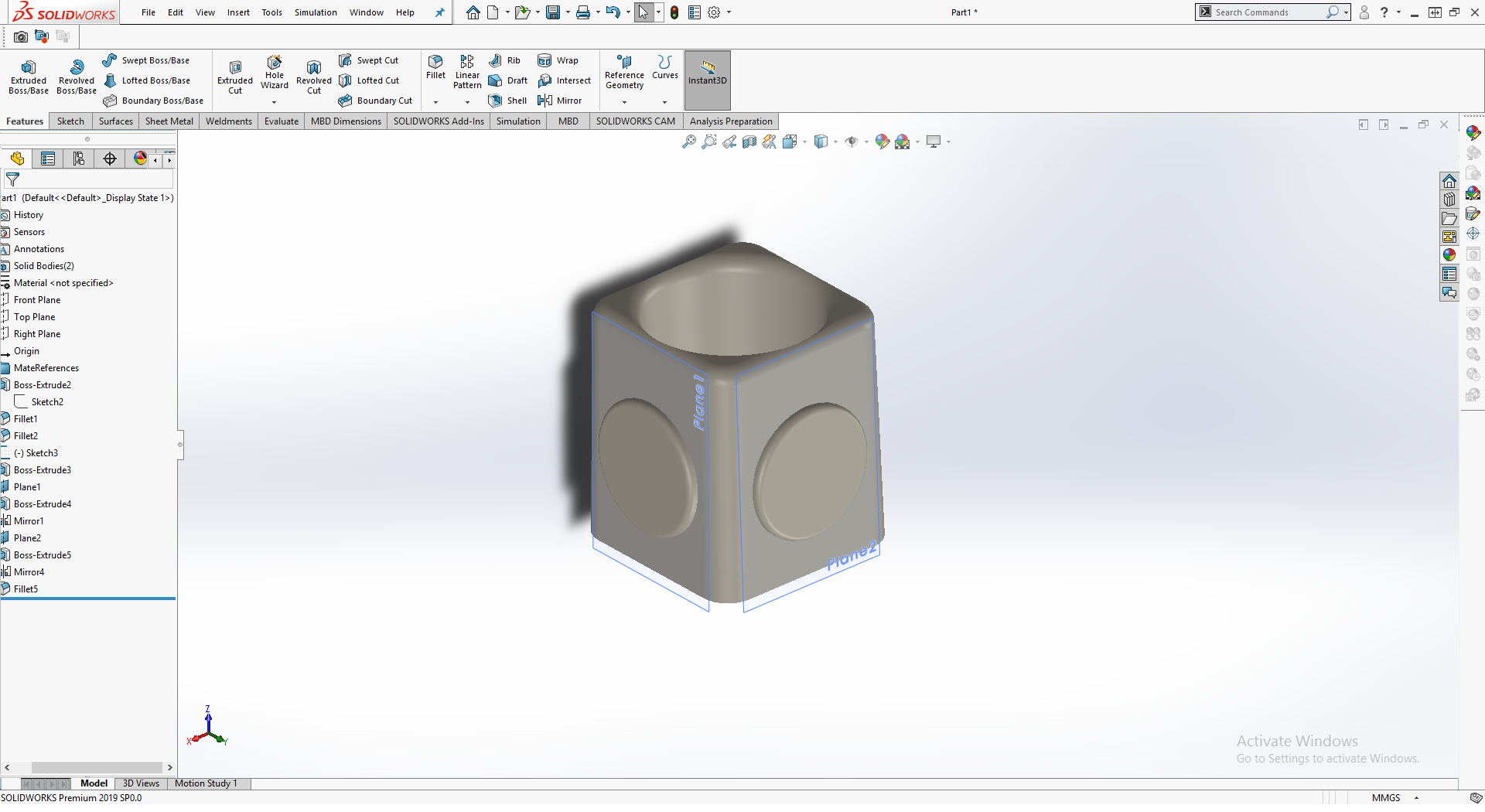
Task: Open the Motion Study 1 tab
Action: [x=206, y=783]
